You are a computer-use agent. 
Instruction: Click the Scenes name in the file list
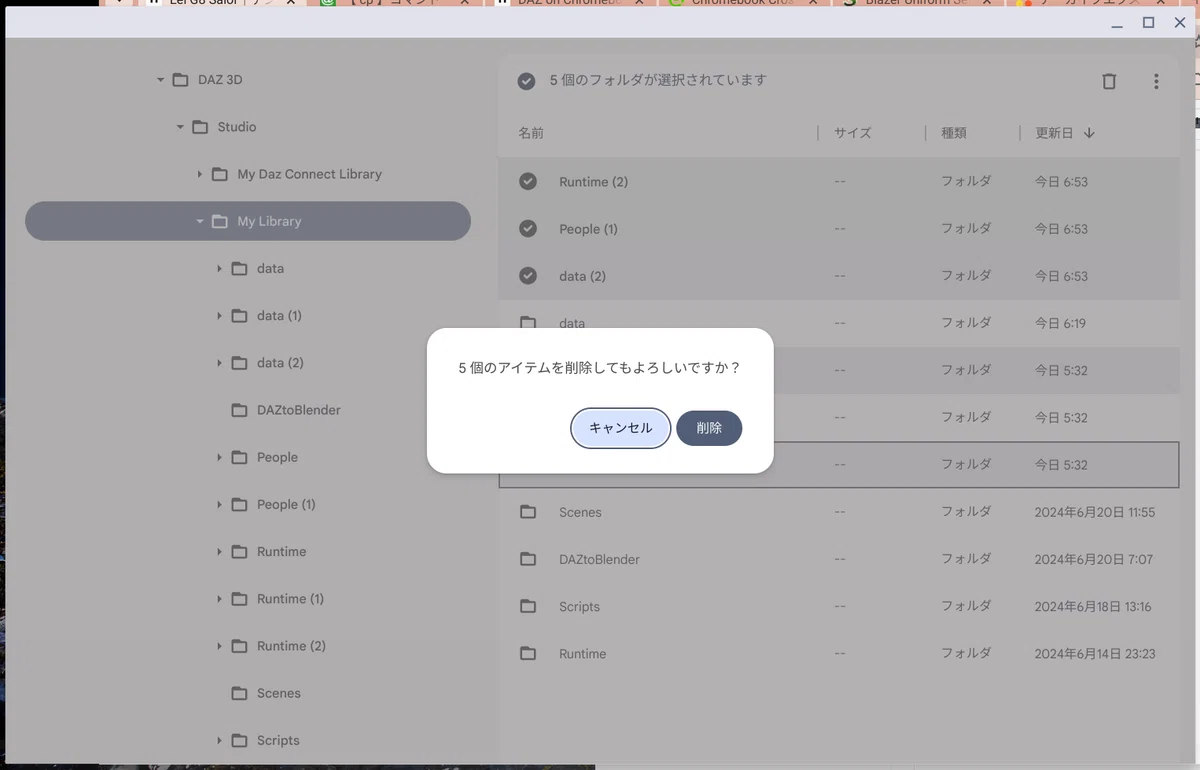[x=580, y=512]
